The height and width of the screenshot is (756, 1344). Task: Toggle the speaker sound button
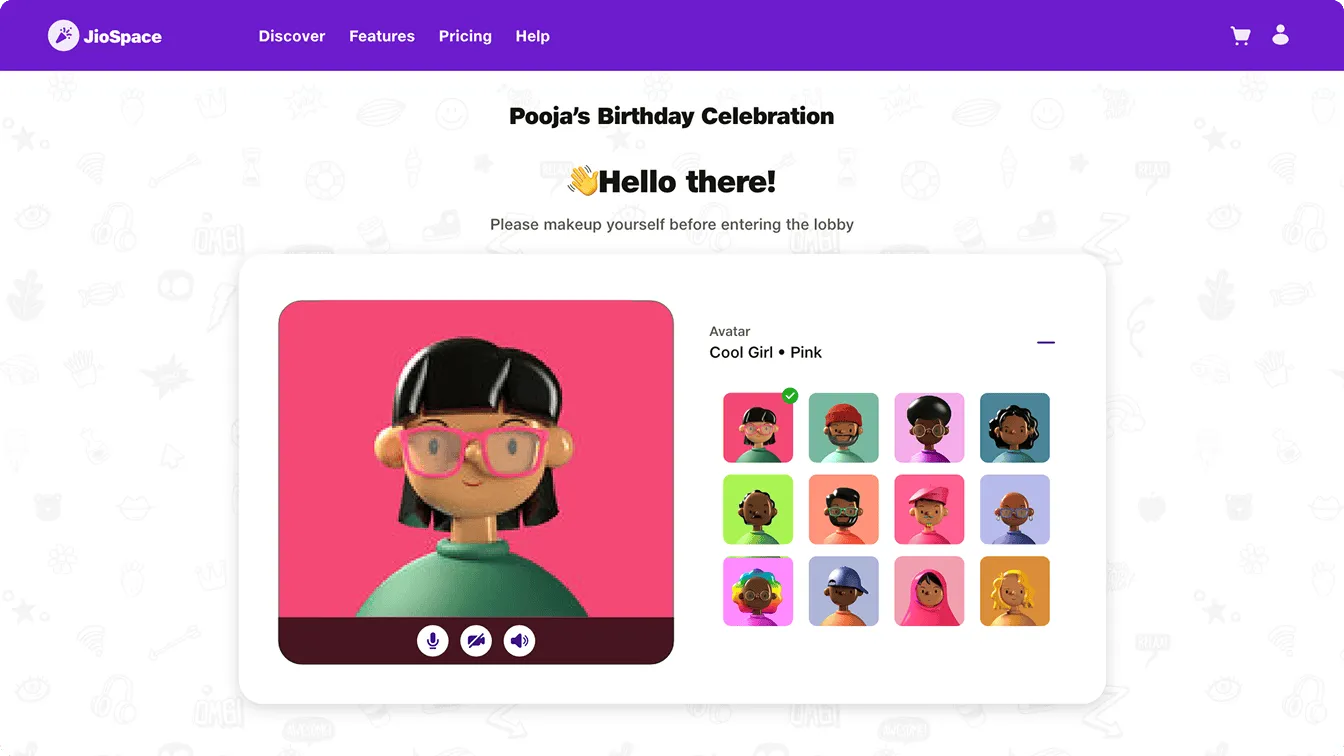point(519,641)
